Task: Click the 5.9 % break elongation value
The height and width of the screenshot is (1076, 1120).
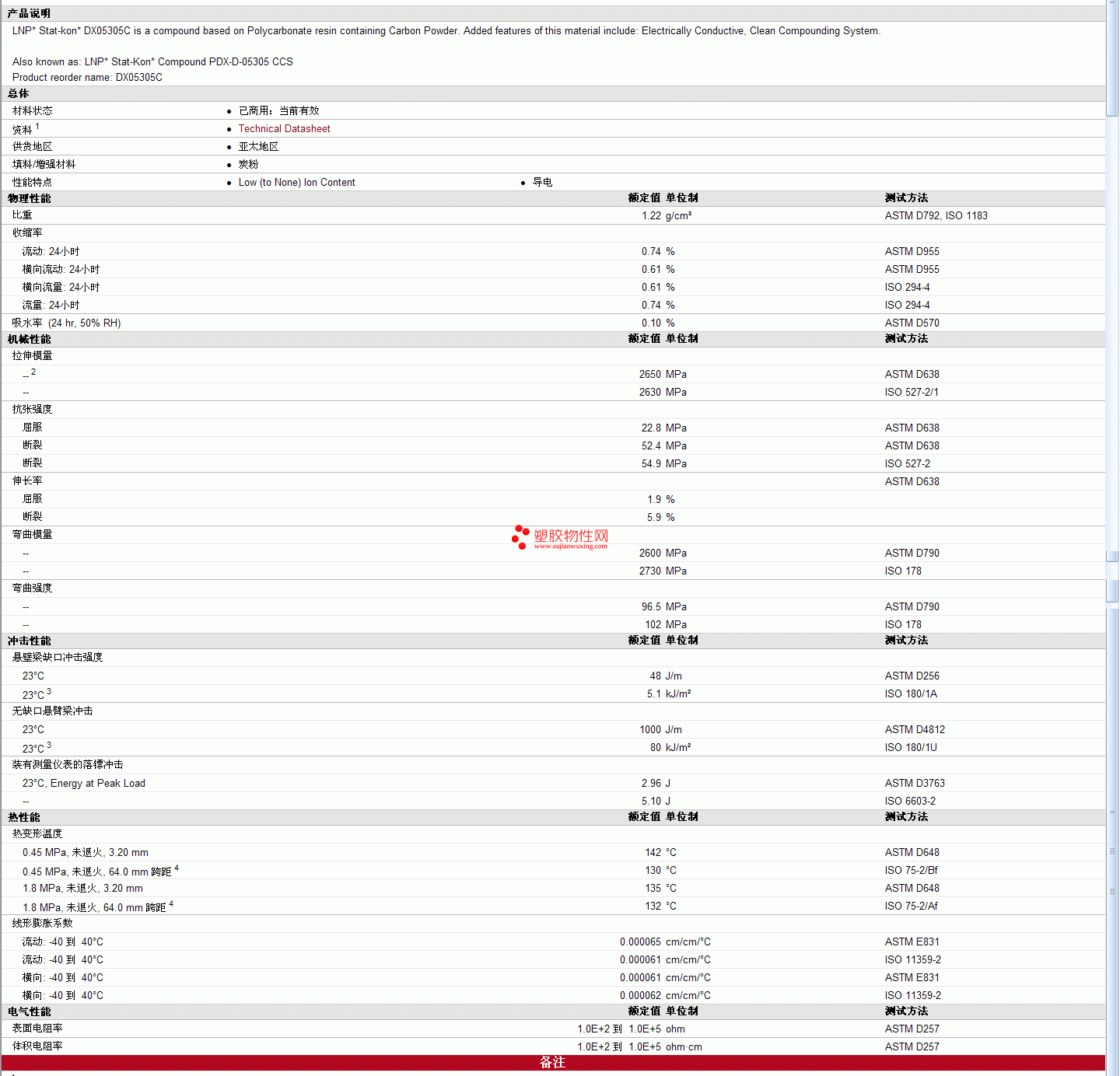Action: click(x=660, y=518)
